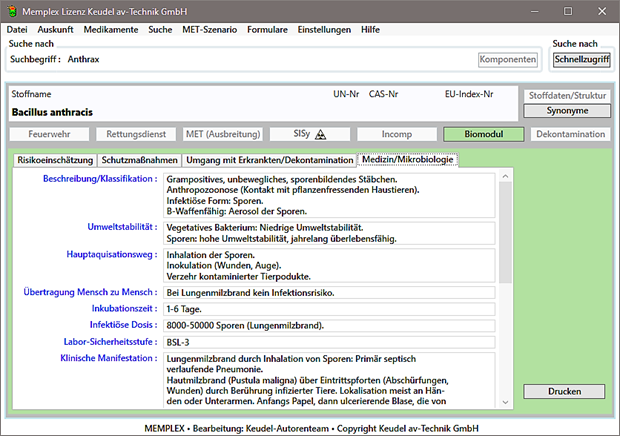
Task: Click the Übertragung Mensch zu Mensch field
Action: pos(329,293)
